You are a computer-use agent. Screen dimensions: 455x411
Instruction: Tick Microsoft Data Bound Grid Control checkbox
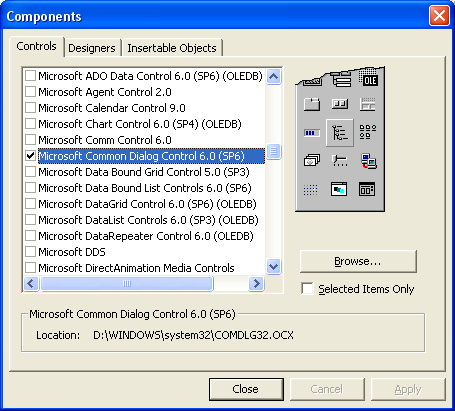tap(30, 172)
